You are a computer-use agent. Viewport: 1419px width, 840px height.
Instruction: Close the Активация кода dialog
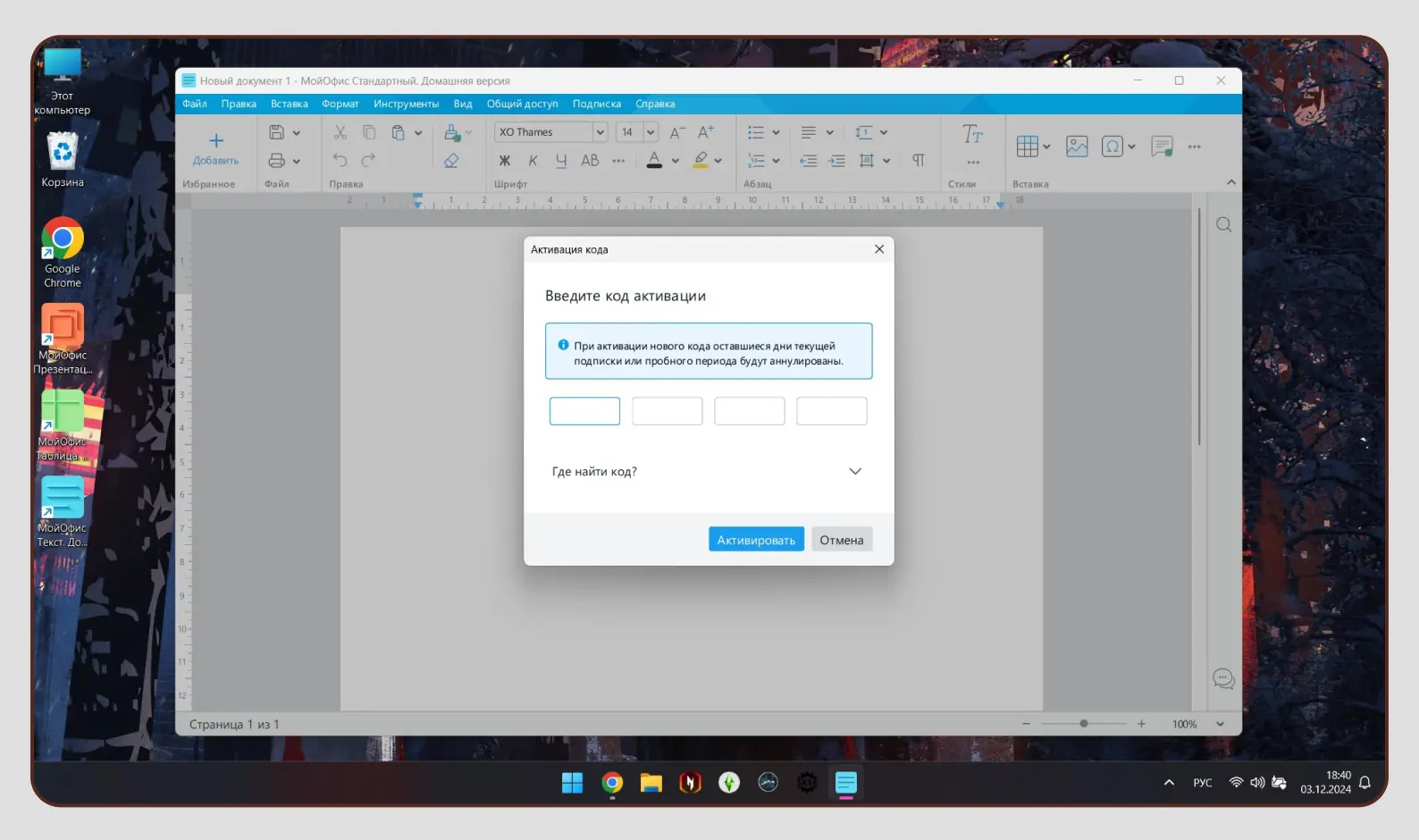tap(879, 249)
